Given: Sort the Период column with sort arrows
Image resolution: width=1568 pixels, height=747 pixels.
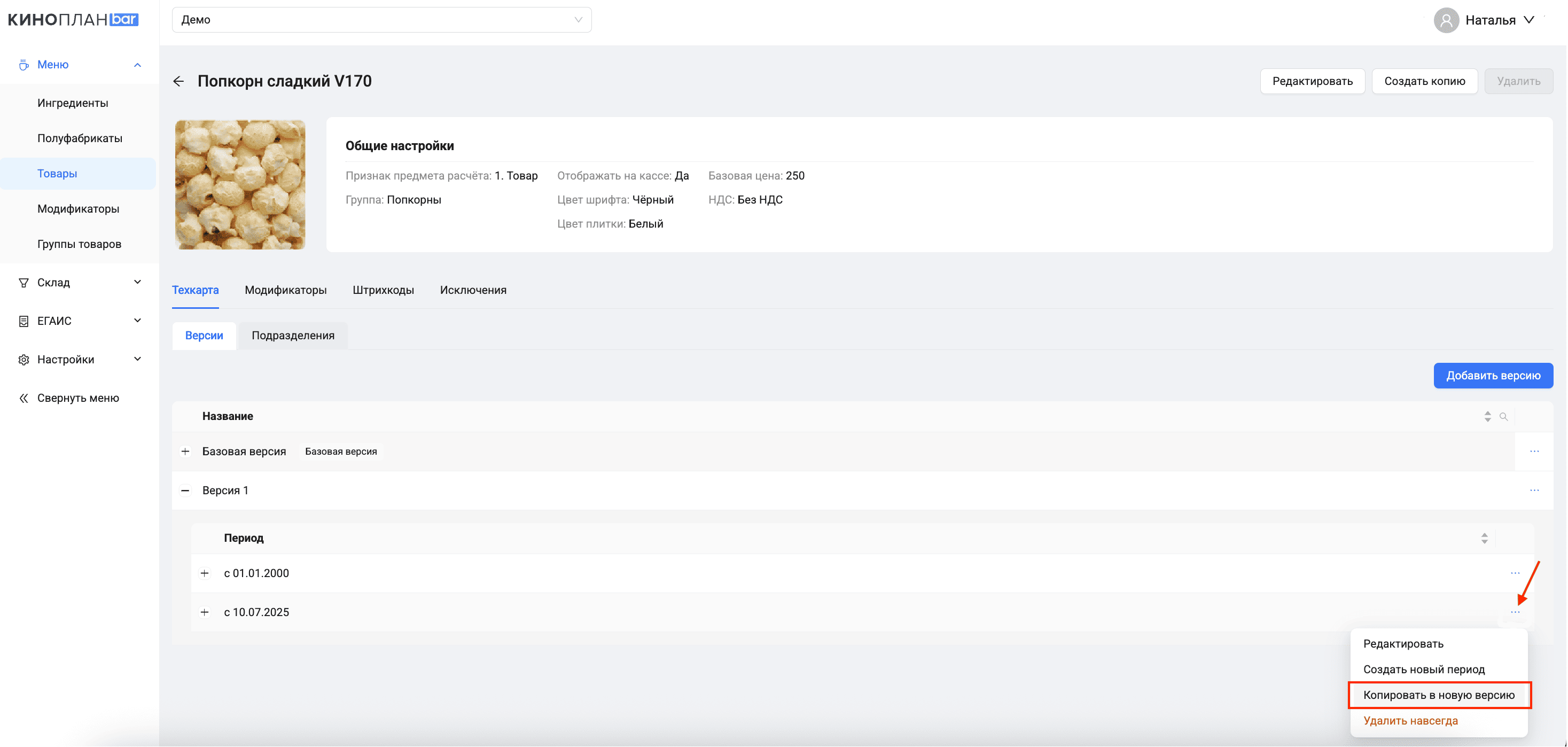Looking at the screenshot, I should click(x=1485, y=538).
